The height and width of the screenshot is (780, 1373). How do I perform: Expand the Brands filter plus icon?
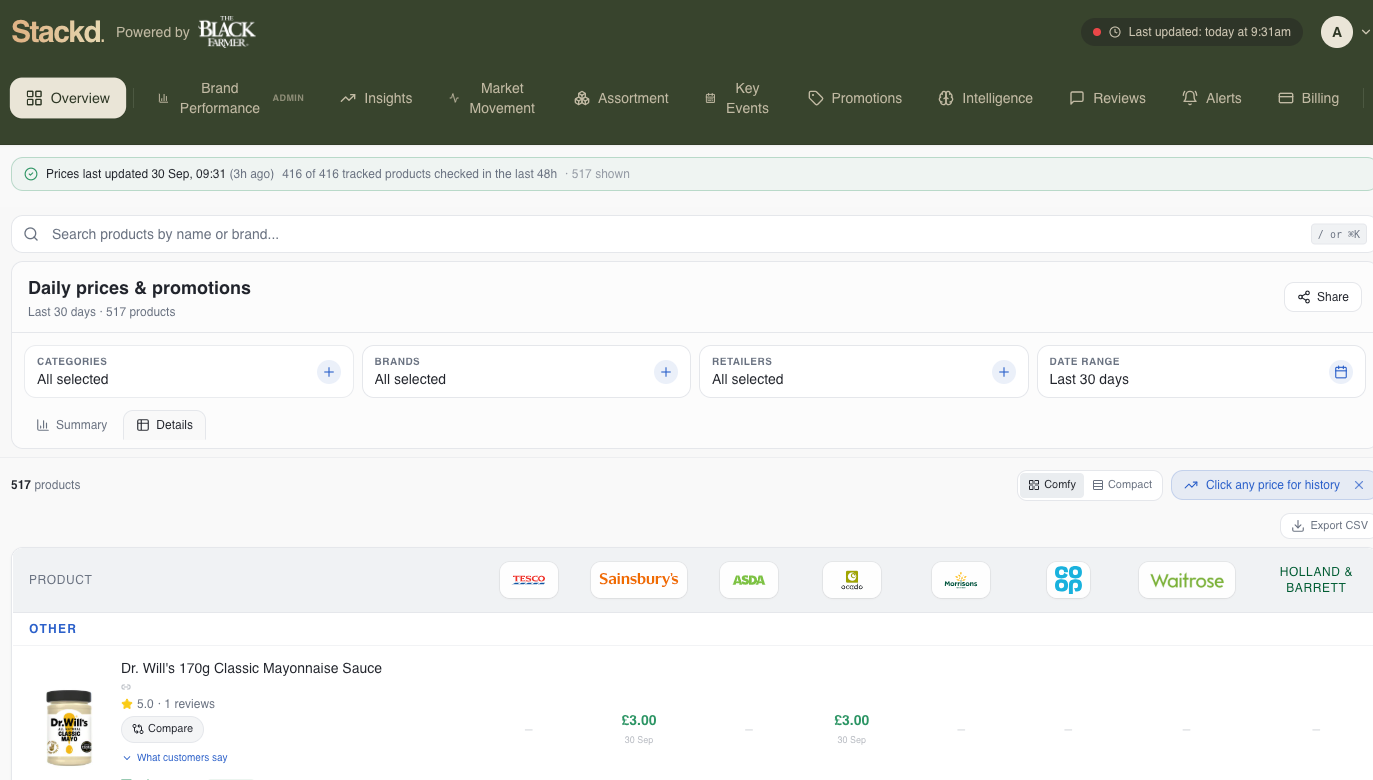(x=666, y=372)
